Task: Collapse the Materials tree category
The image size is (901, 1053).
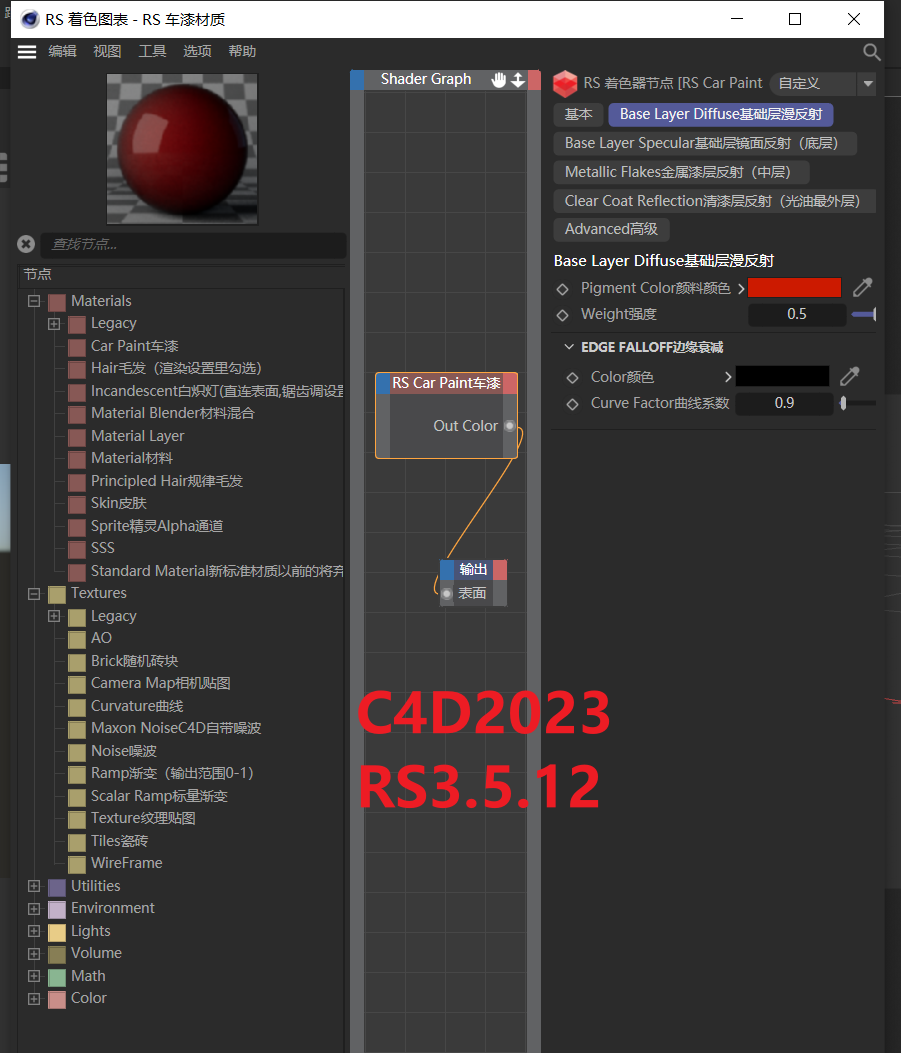Action: [x=34, y=301]
